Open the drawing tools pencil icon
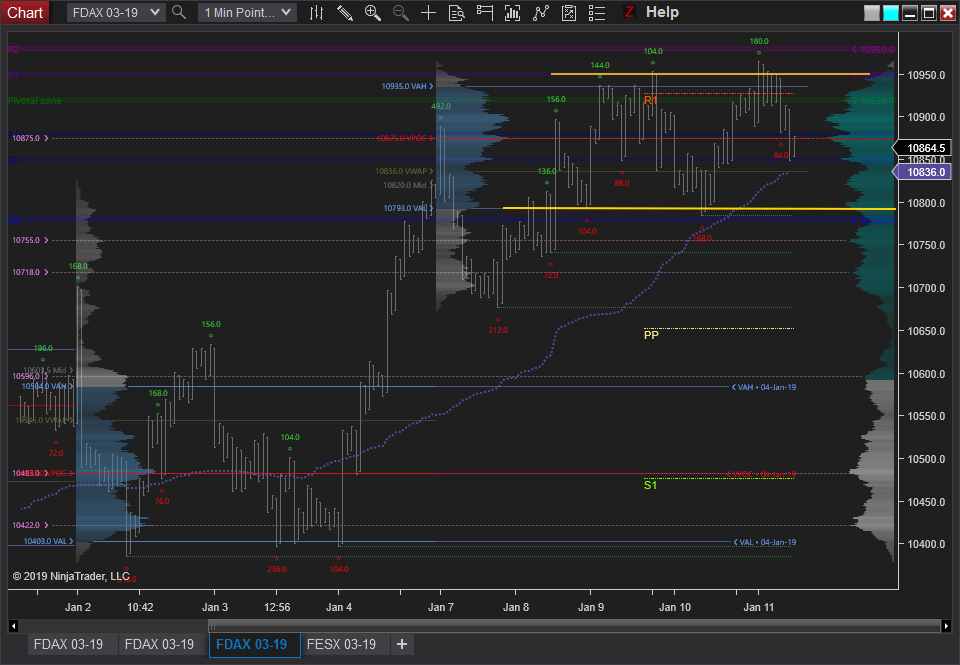Image resolution: width=960 pixels, height=665 pixels. [345, 12]
